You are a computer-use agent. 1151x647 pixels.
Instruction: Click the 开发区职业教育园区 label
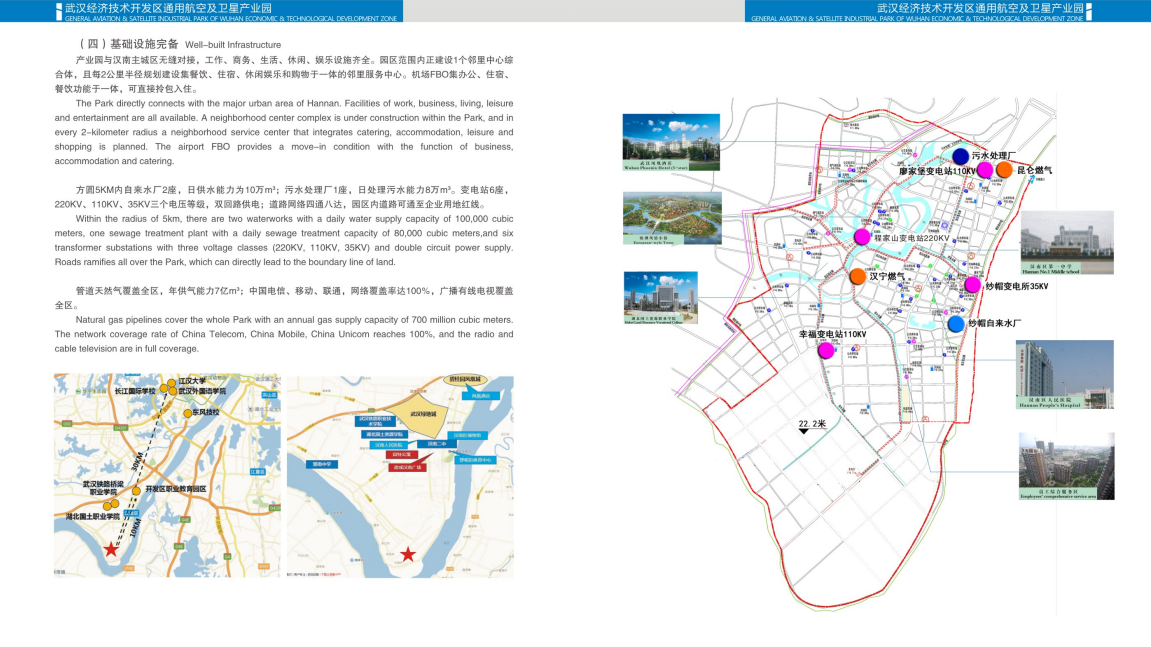click(x=175, y=488)
